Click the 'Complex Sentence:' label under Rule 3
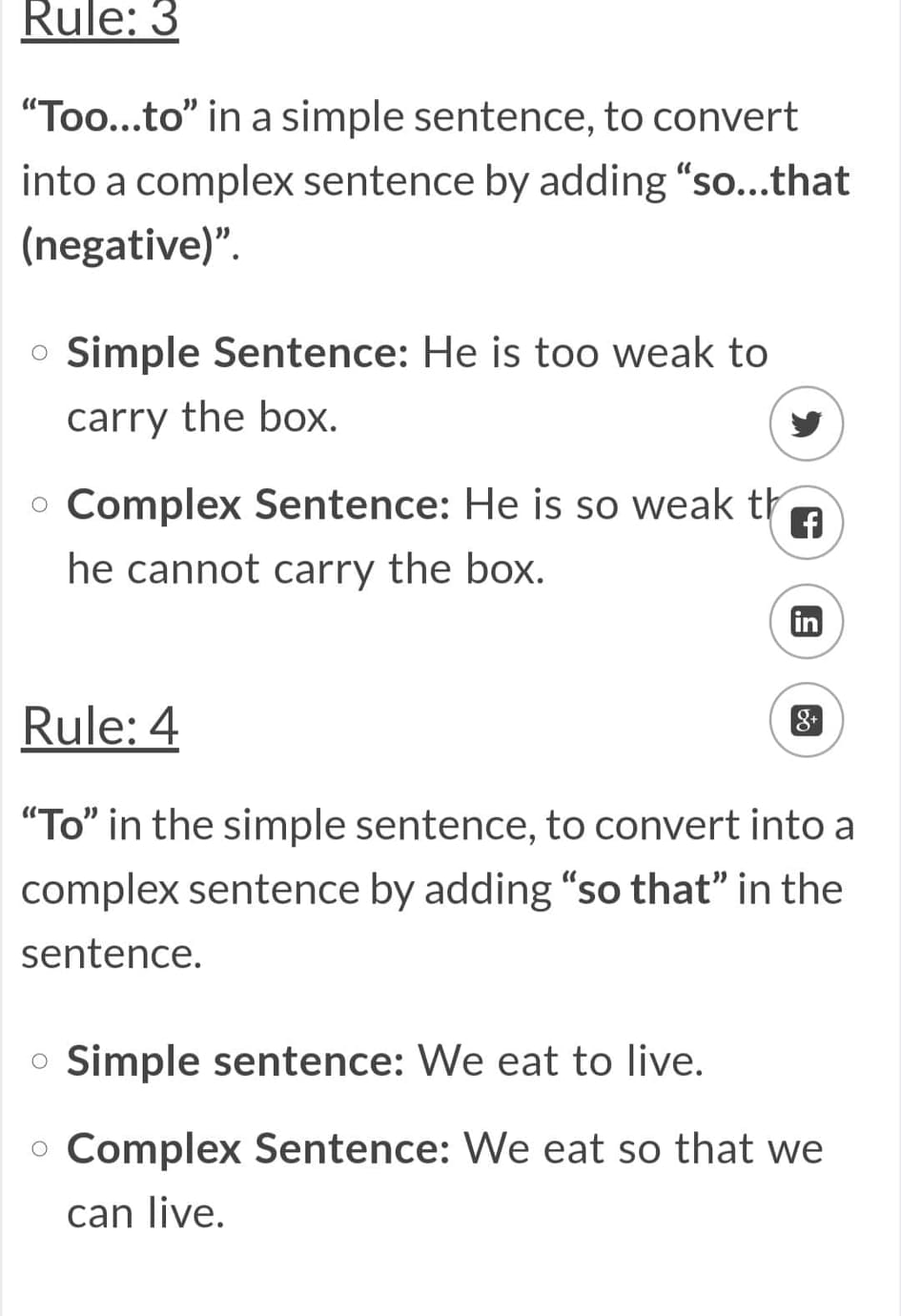Screen dimensions: 901x1316 [x=258, y=504]
